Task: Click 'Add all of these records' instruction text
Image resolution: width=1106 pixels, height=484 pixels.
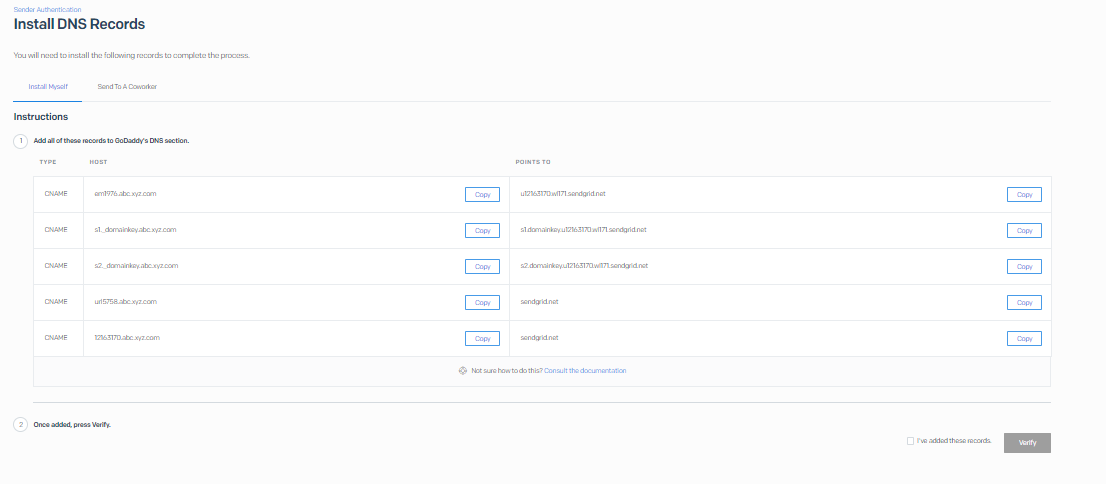Action: [111, 140]
